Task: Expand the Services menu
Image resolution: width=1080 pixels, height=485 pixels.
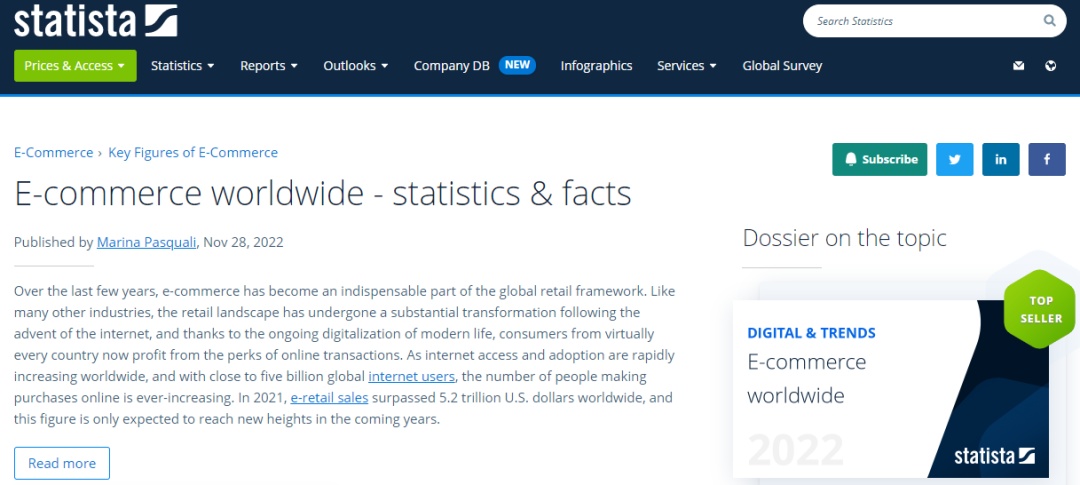Action: [x=687, y=65]
